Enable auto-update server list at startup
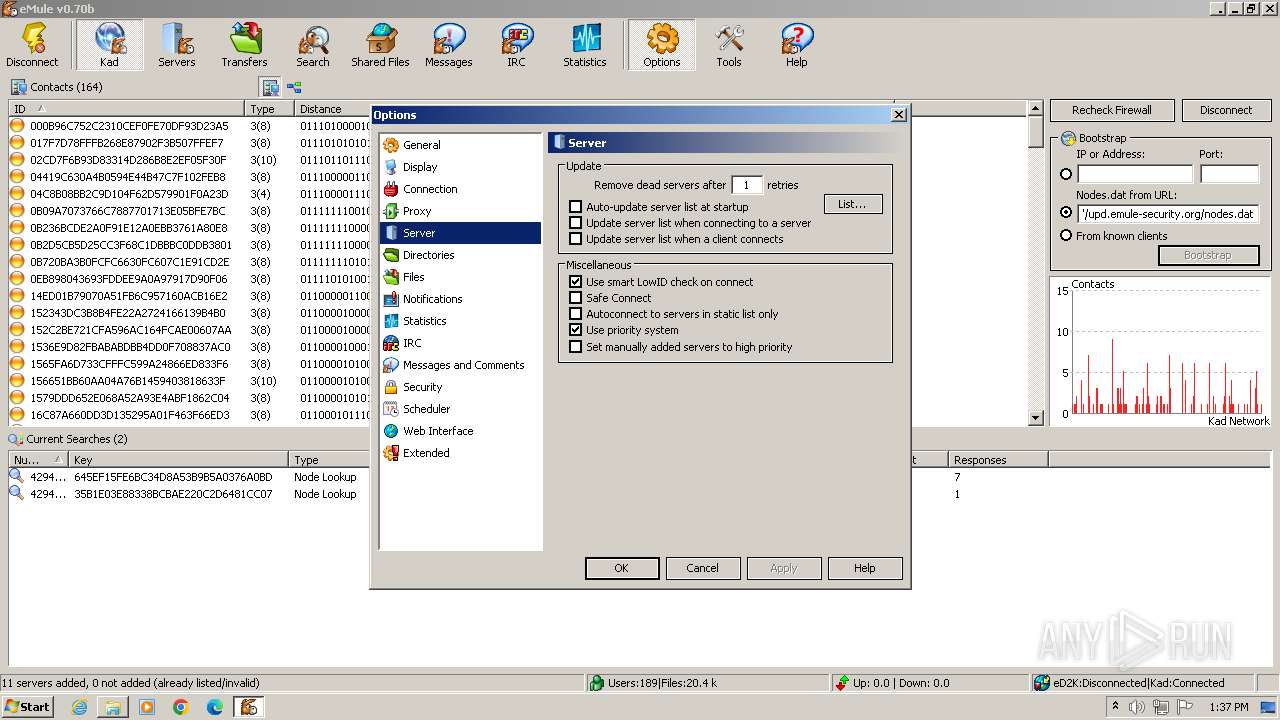The image size is (1280, 720). click(575, 207)
